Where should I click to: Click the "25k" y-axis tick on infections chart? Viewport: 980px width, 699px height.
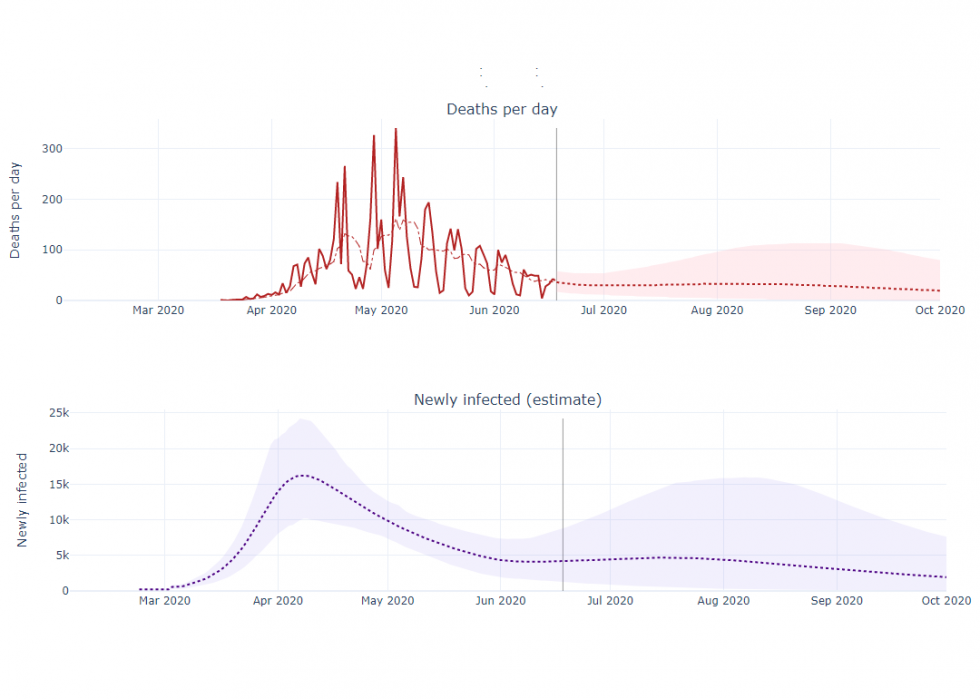click(x=59, y=413)
